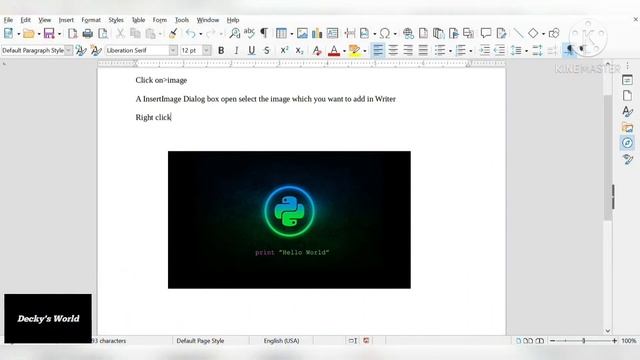Toggle Underline formatting

251,50
